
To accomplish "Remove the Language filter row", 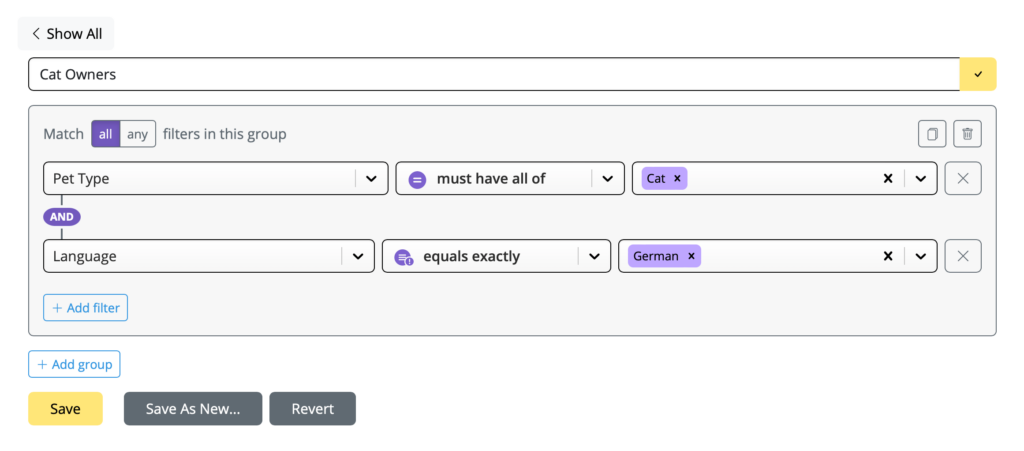I will 963,256.
